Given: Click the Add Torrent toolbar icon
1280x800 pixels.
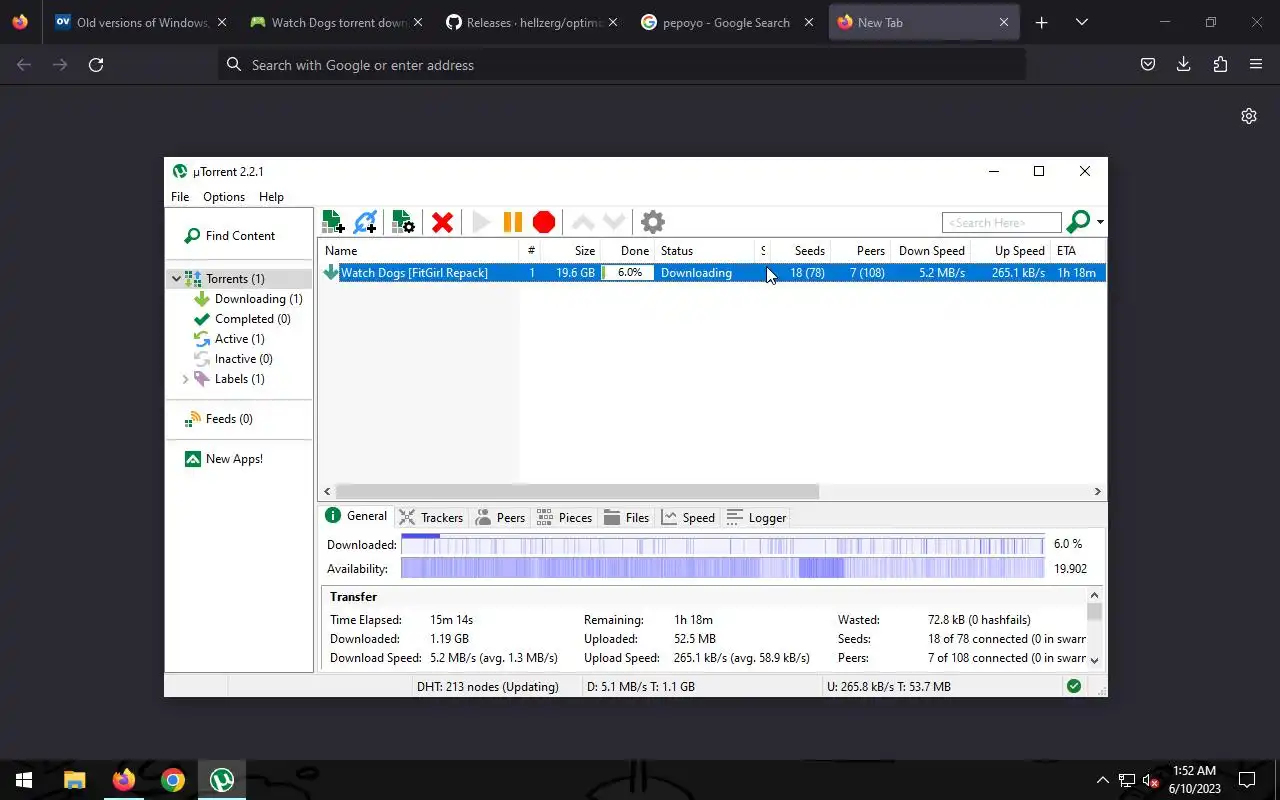Looking at the screenshot, I should click(x=333, y=222).
